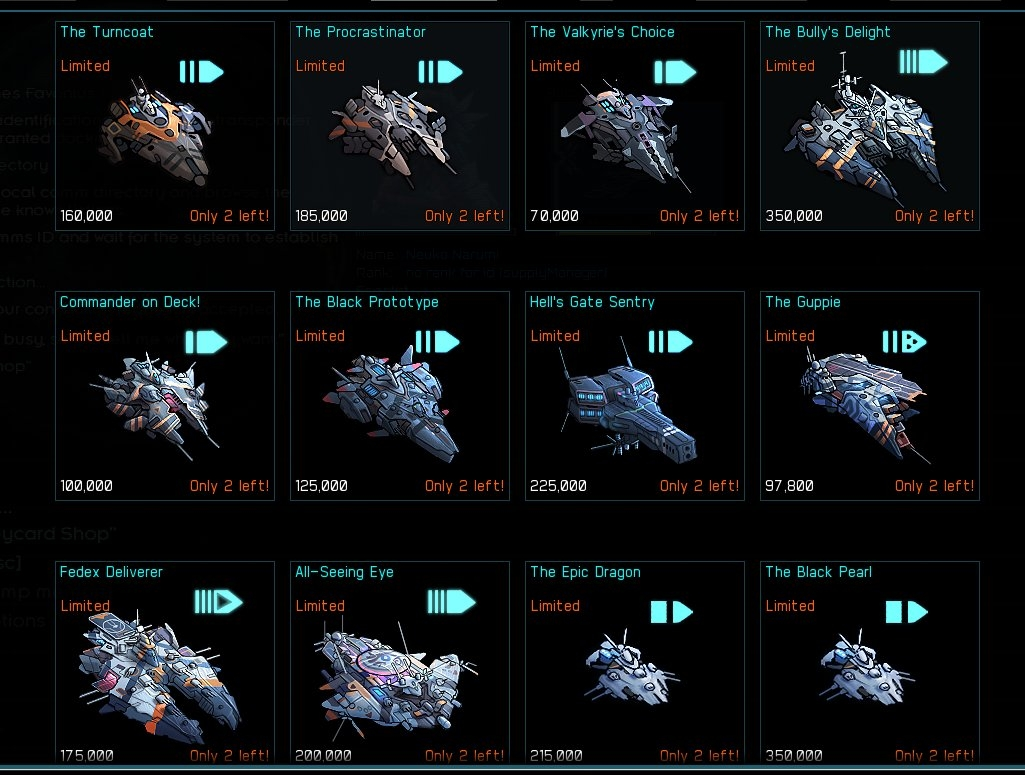The width and height of the screenshot is (1025, 775).
Task: Select The Black Pearl ship image
Action: [x=865, y=668]
